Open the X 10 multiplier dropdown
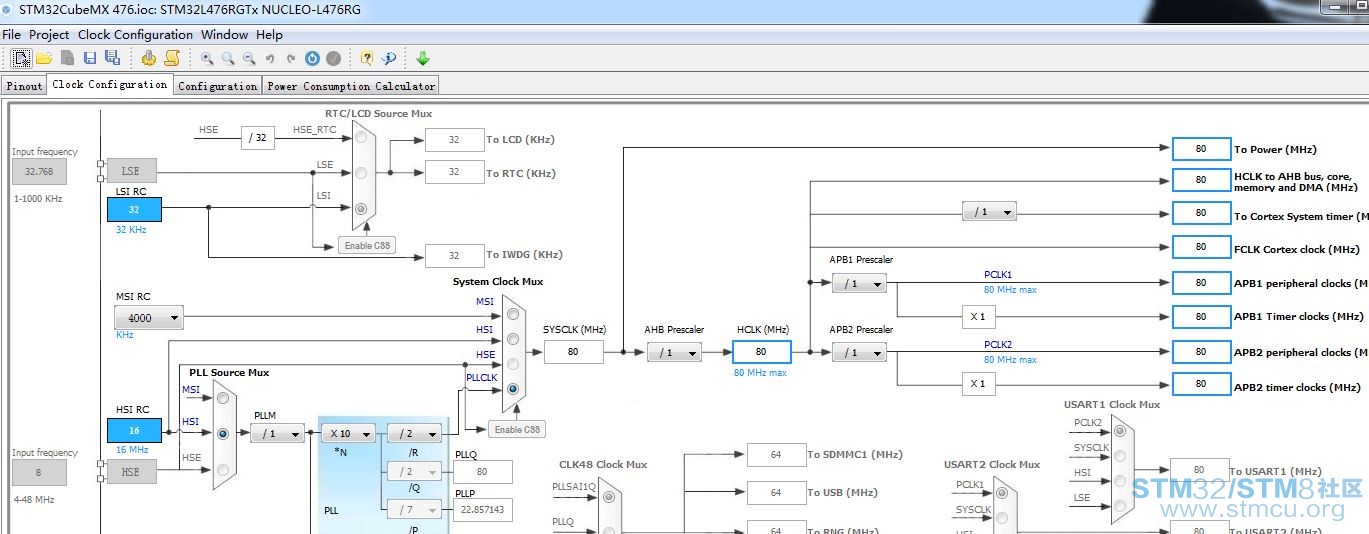 pos(348,433)
